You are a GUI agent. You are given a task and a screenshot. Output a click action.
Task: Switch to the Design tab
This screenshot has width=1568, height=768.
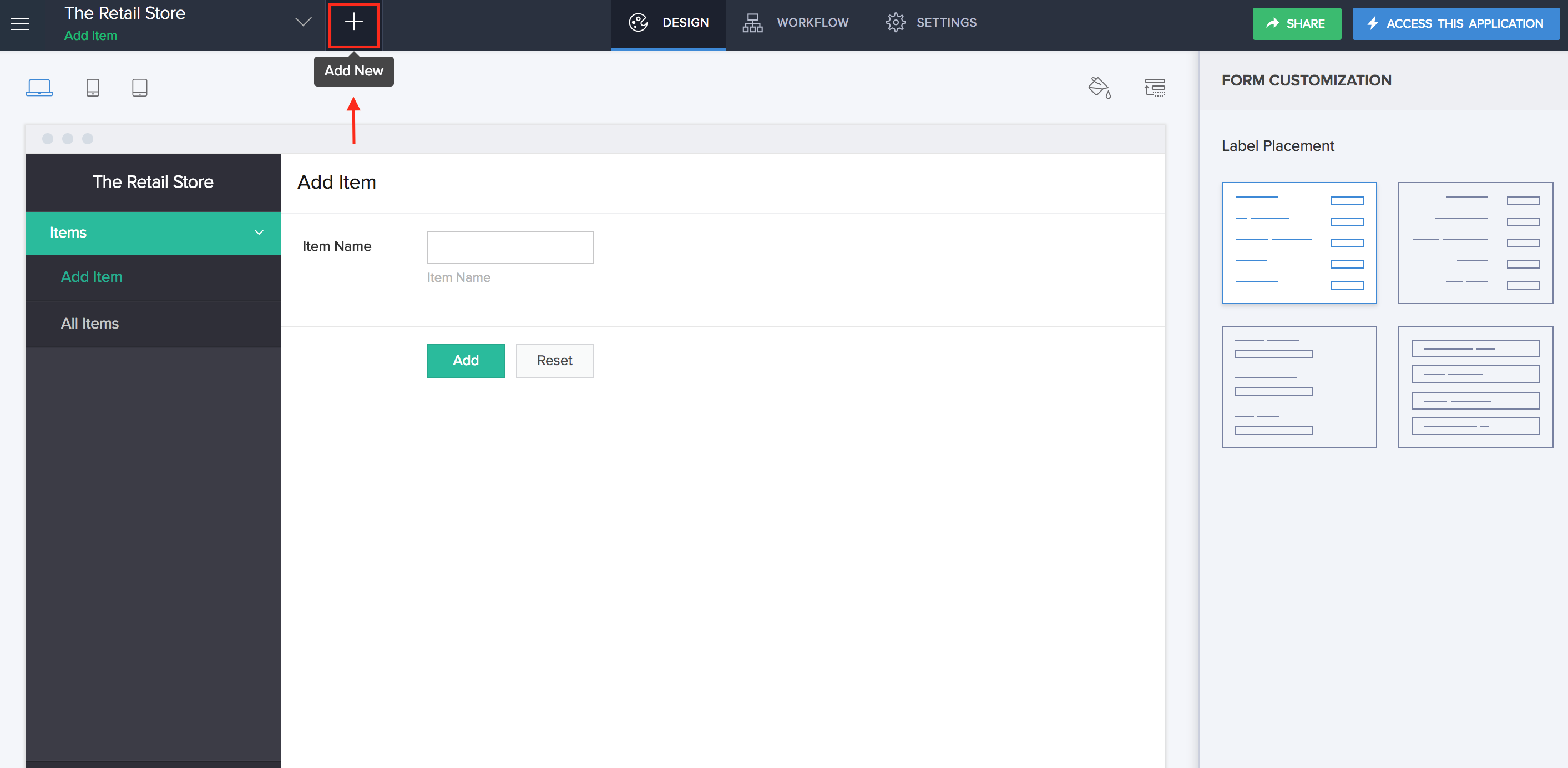pos(669,23)
